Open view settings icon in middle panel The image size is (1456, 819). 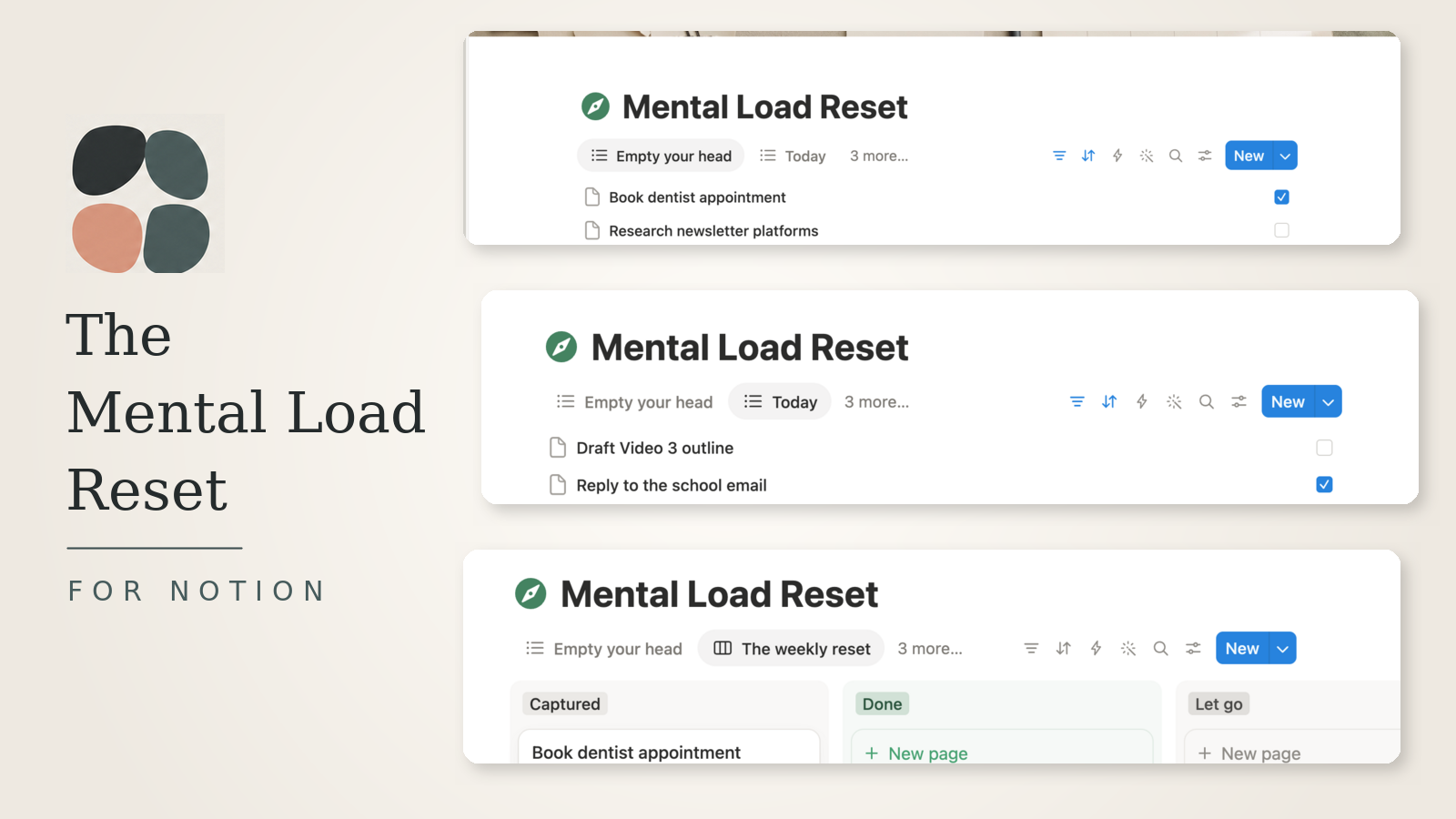1239,401
